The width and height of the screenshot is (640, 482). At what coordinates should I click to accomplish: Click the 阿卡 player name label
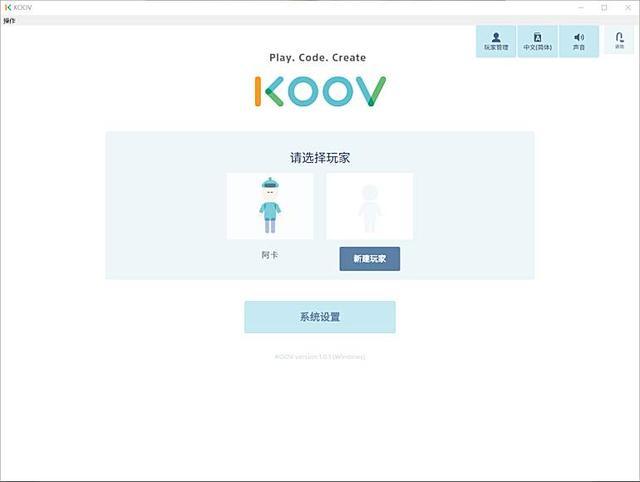pos(270,255)
